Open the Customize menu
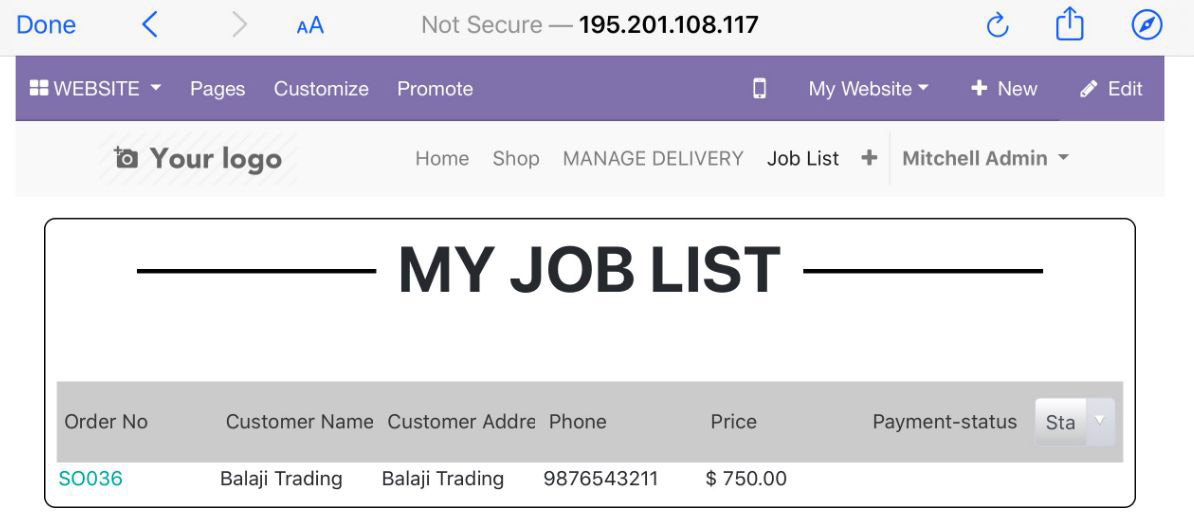The width and height of the screenshot is (1194, 515). click(321, 88)
